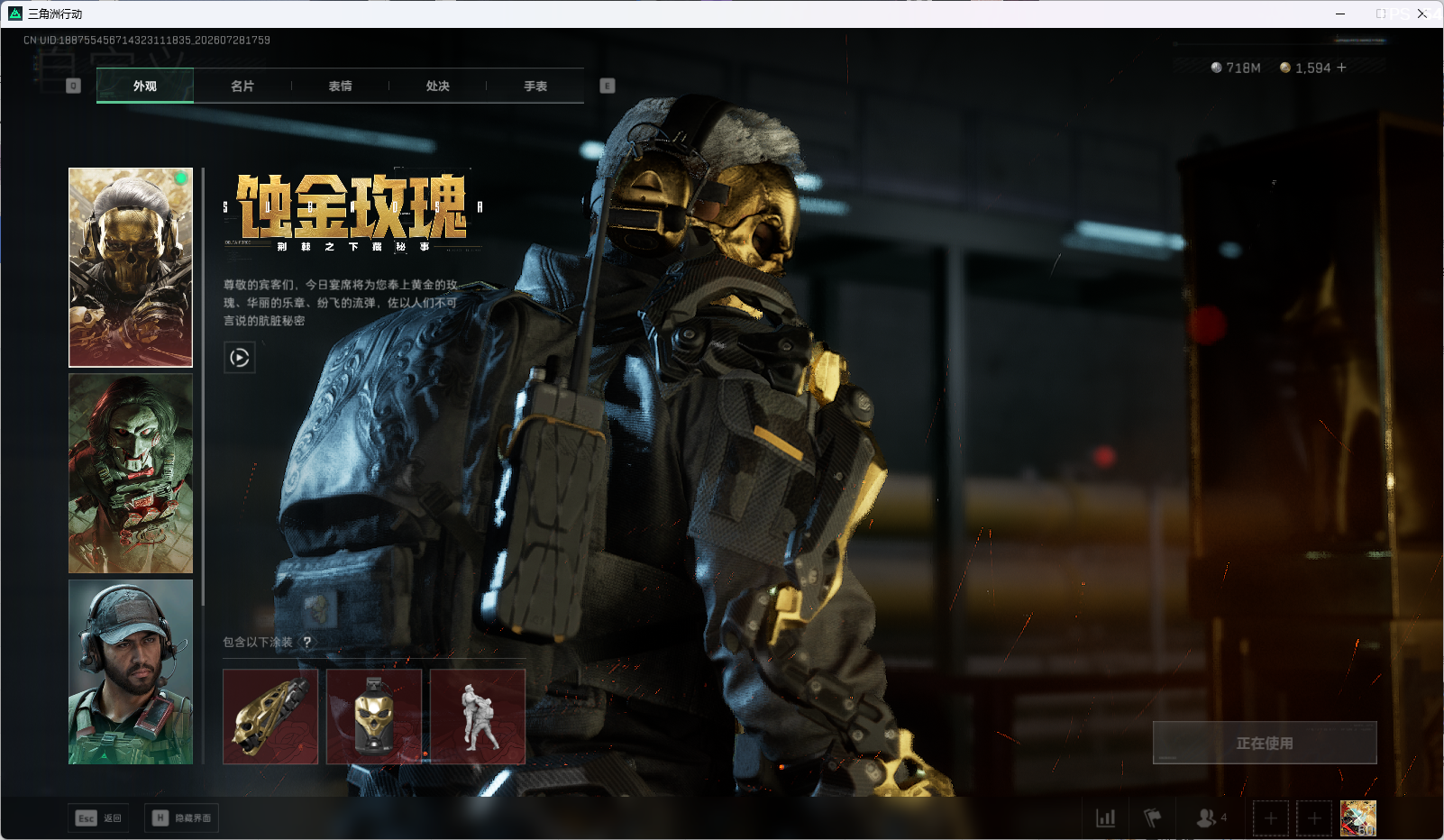Open the 手表 tab
Image resolution: width=1444 pixels, height=840 pixels.
click(x=535, y=86)
